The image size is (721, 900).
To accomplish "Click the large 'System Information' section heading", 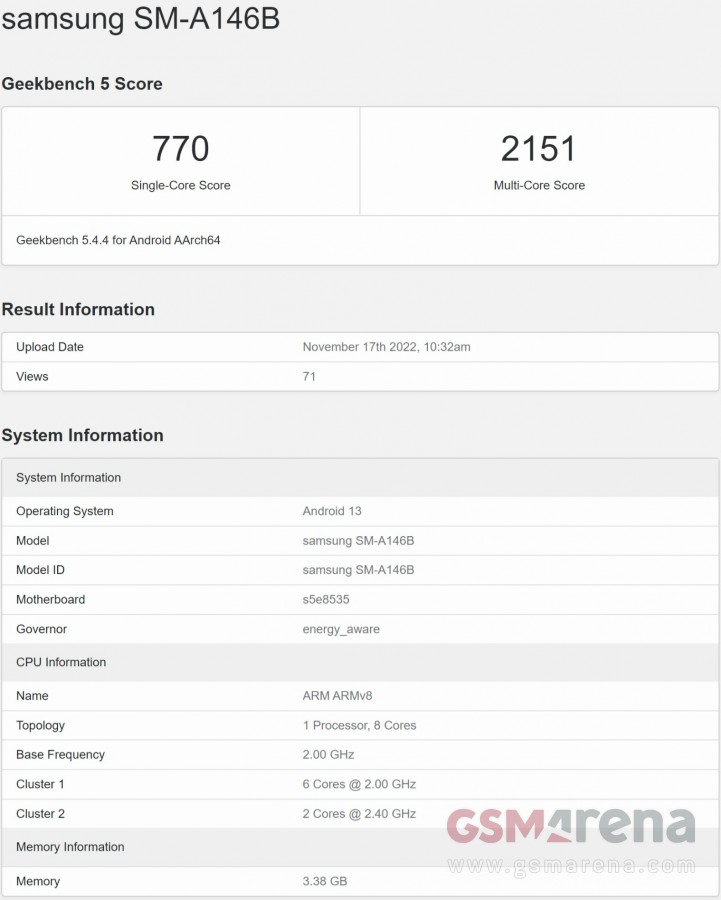I will tap(83, 435).
